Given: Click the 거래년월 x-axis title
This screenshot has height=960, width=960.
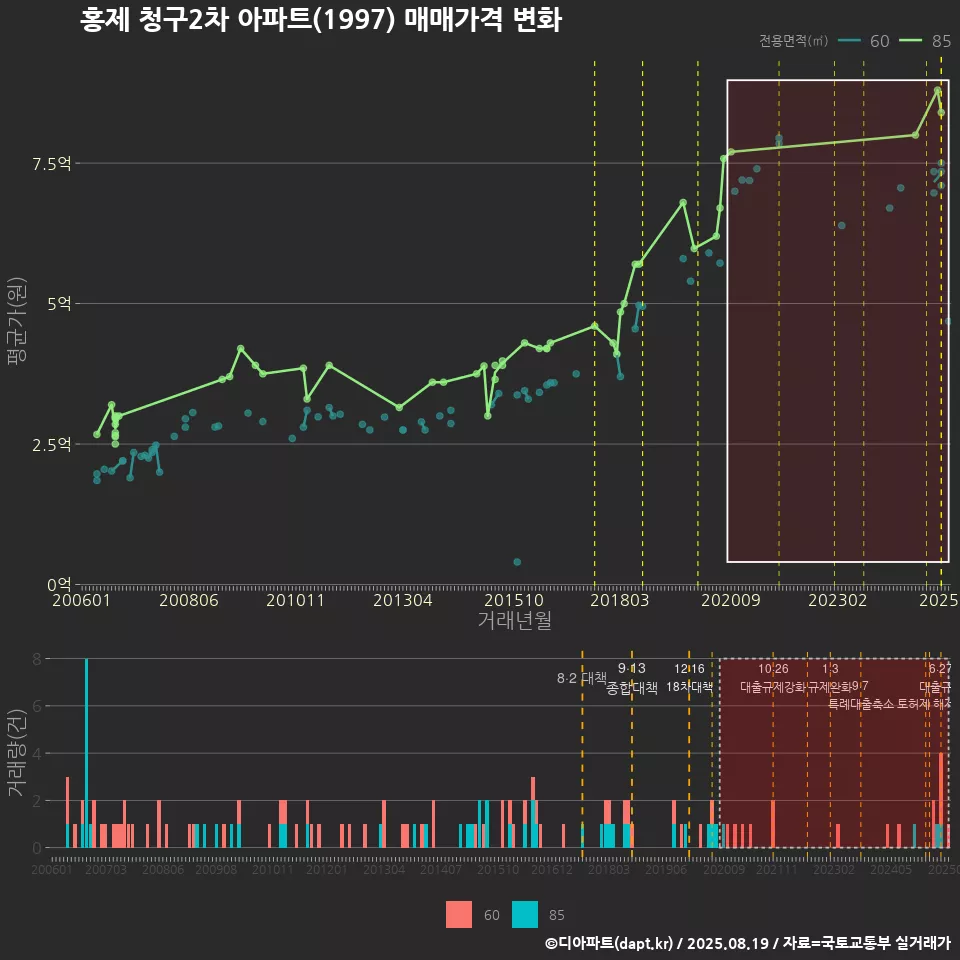Looking at the screenshot, I should pyautogui.click(x=514, y=620).
